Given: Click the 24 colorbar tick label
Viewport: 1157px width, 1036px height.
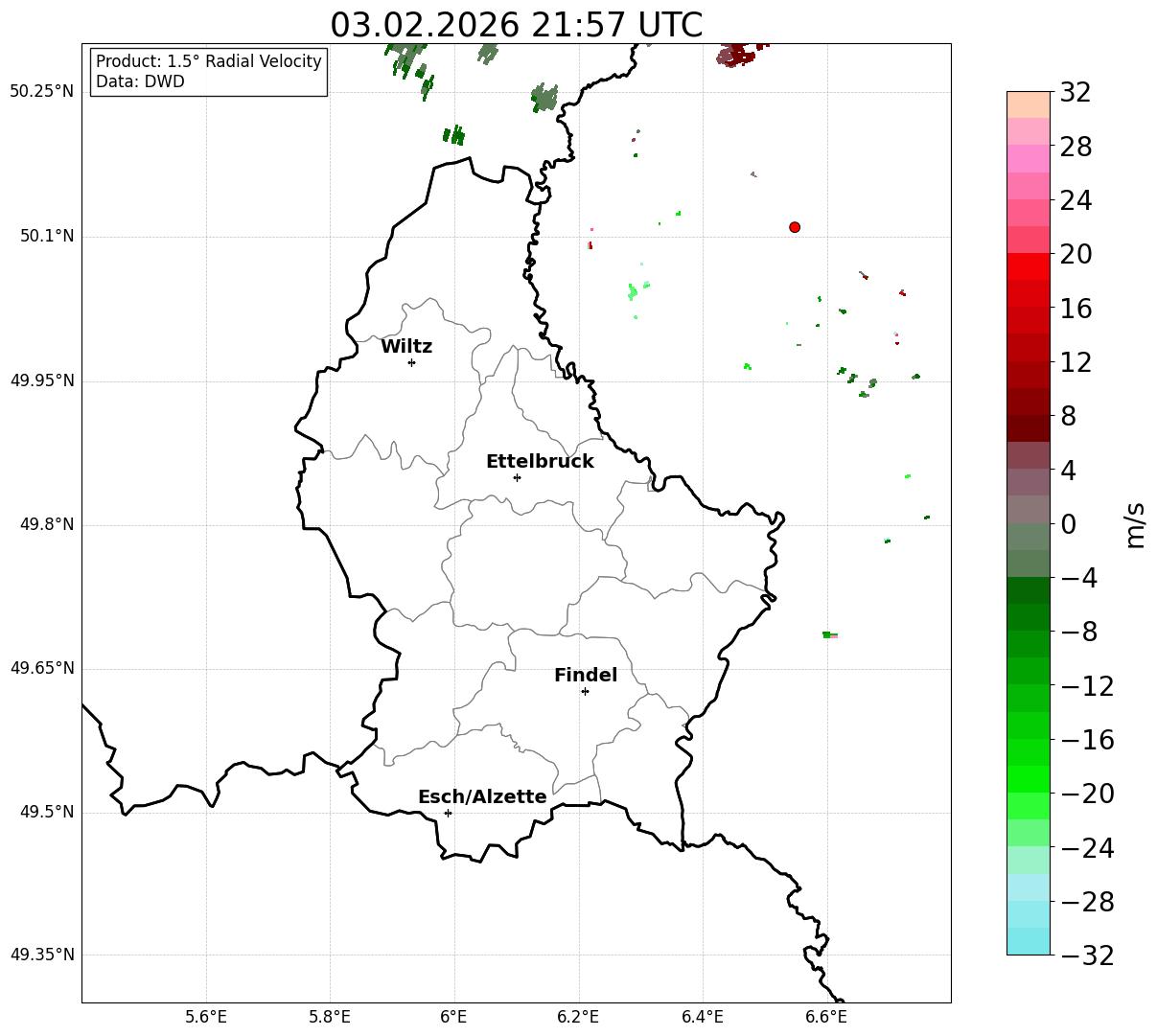Looking at the screenshot, I should point(1076,200).
